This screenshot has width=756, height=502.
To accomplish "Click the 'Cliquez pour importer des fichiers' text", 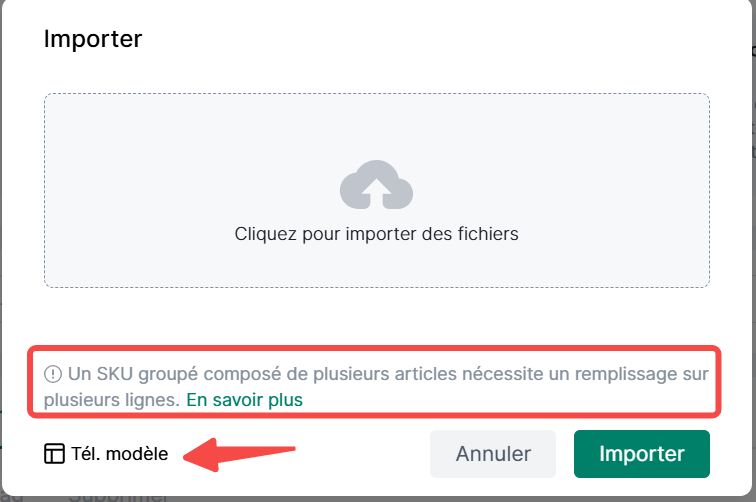I will click(x=376, y=234).
